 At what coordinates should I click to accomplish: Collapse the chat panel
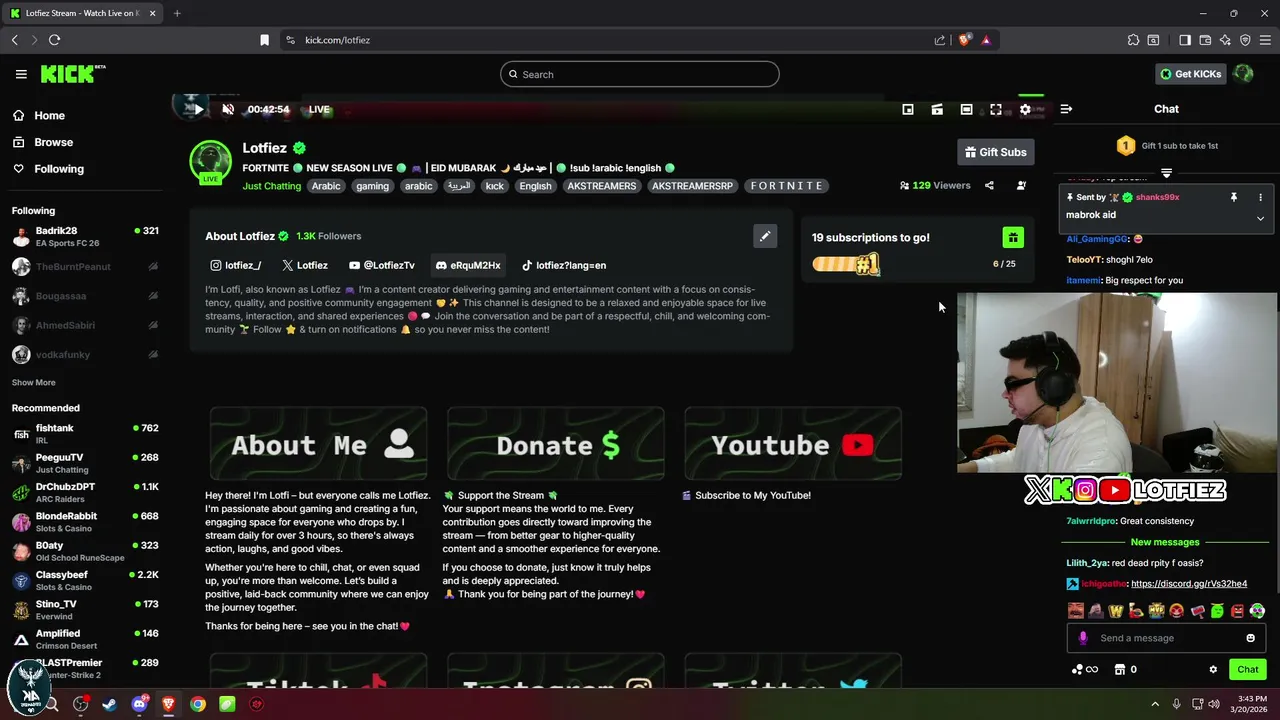1066,109
